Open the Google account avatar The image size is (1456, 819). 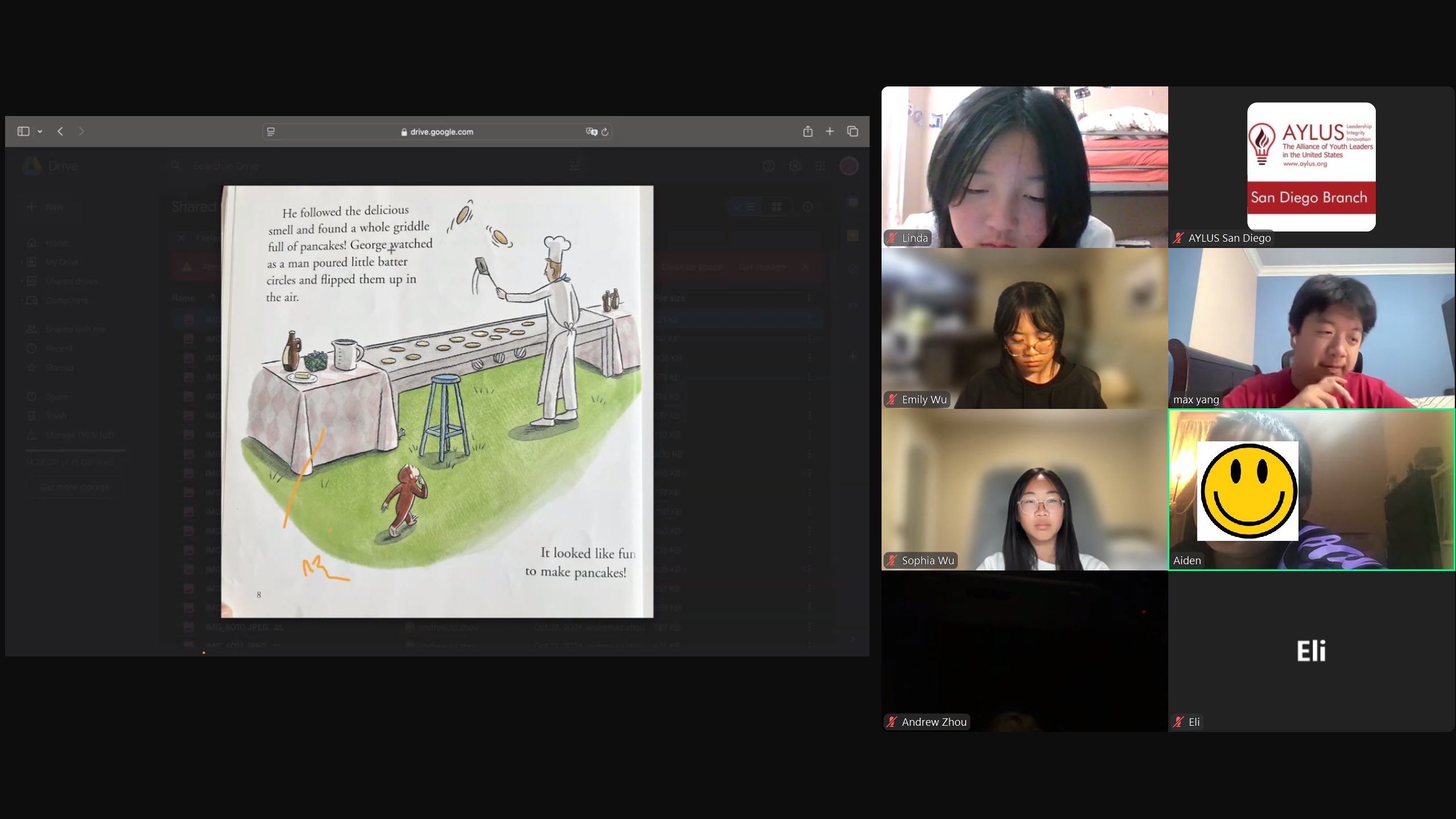click(x=849, y=166)
